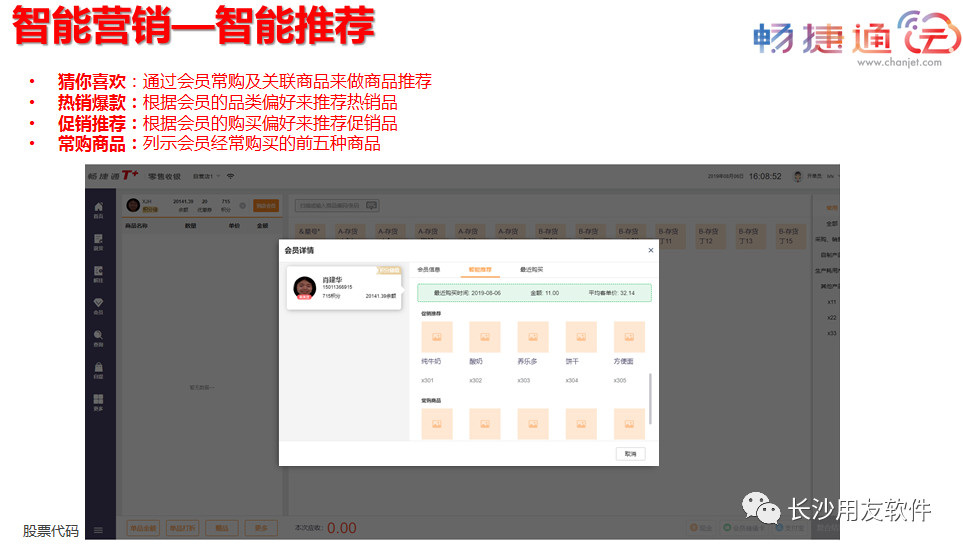Open the 查询 search icon in sidebar
This screenshot has height=553, width=963.
pos(98,338)
